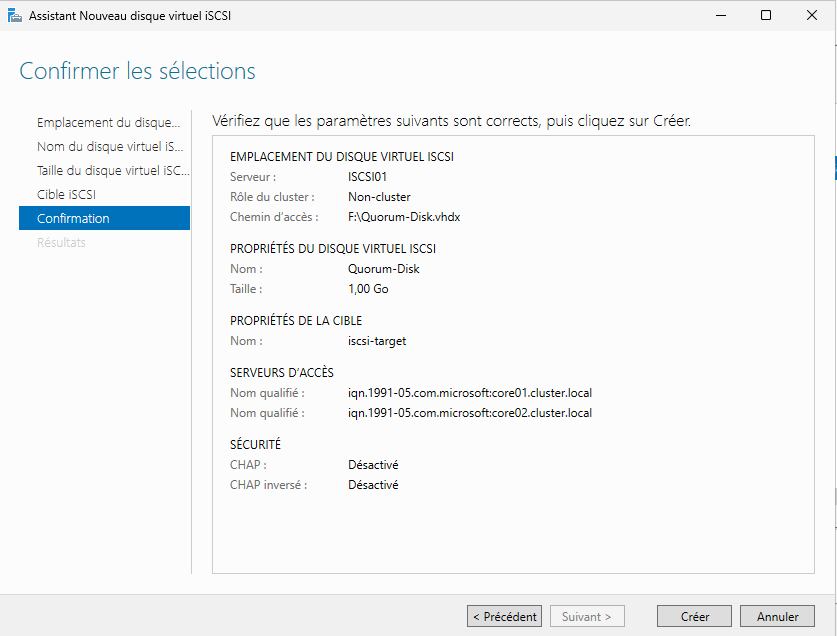Click the path "F:\Quorum-Disk.vhdx"

pyautogui.click(x=405, y=216)
